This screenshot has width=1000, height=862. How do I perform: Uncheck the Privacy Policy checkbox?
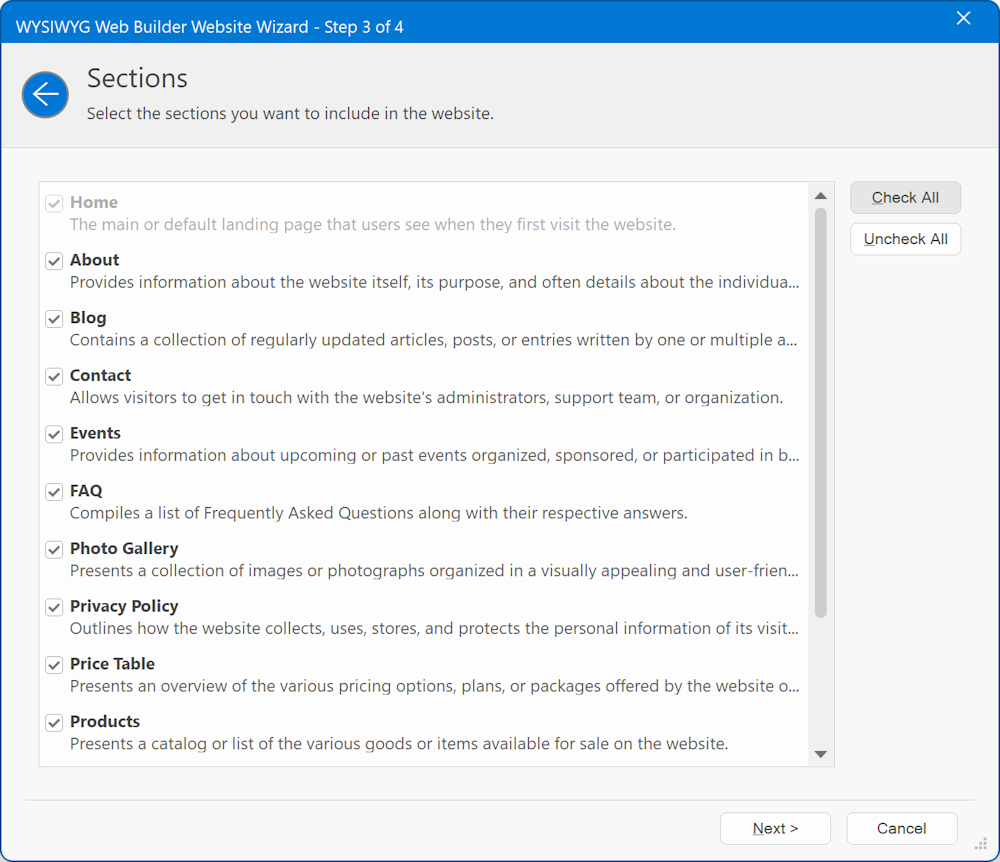(x=54, y=607)
